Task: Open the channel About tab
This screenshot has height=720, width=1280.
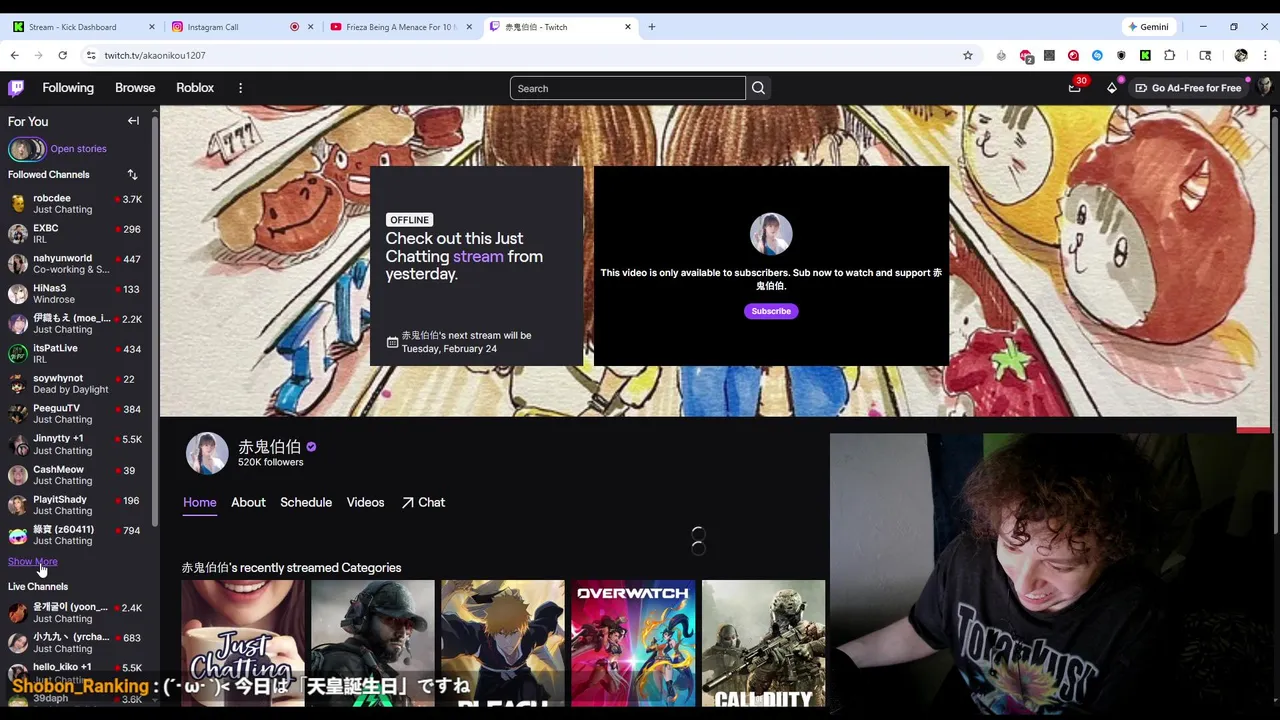Action: (x=248, y=502)
